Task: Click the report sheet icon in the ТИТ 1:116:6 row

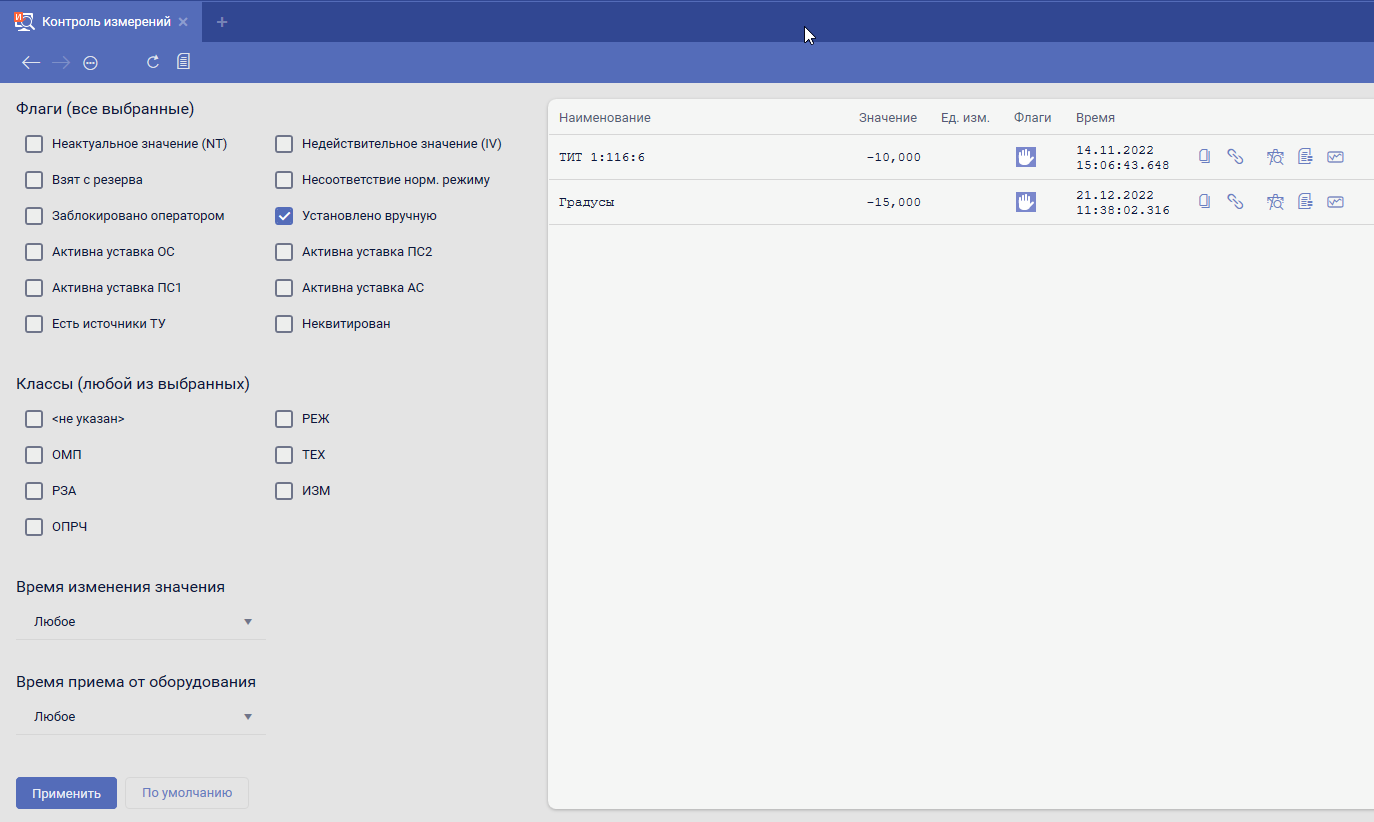Action: coord(1305,157)
